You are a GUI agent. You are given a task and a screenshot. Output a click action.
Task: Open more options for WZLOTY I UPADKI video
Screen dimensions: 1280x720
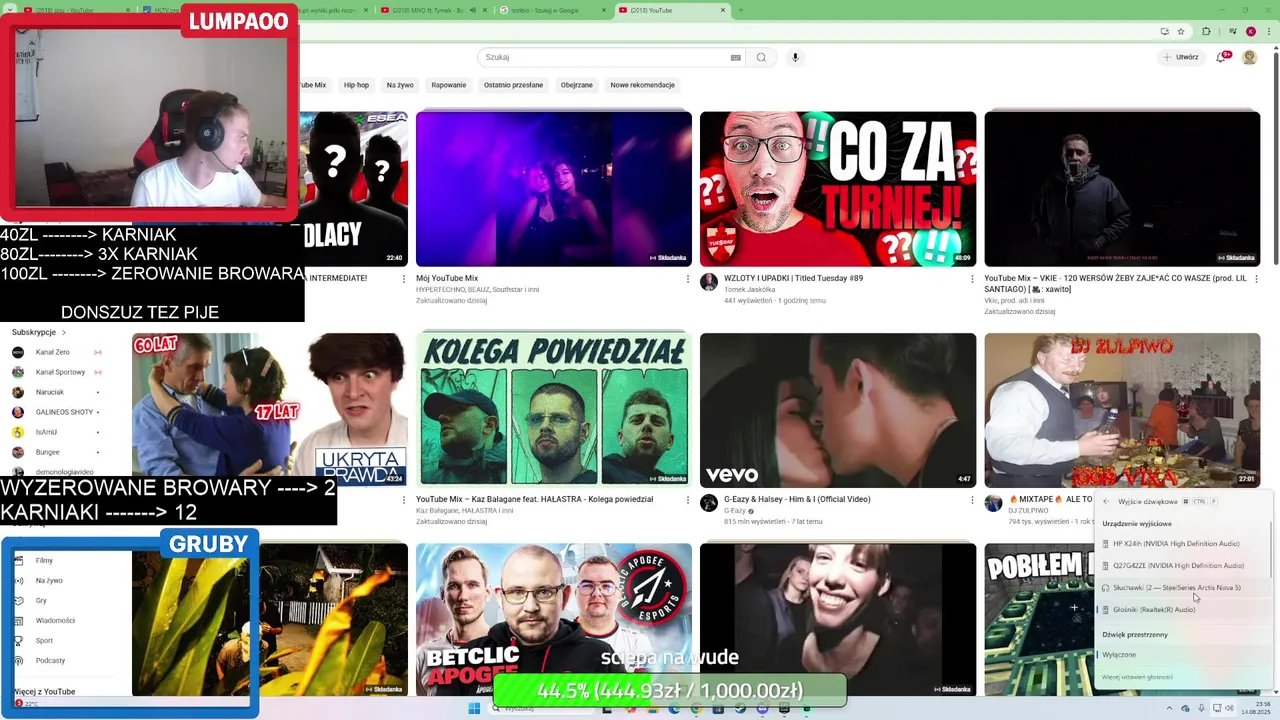[972, 279]
